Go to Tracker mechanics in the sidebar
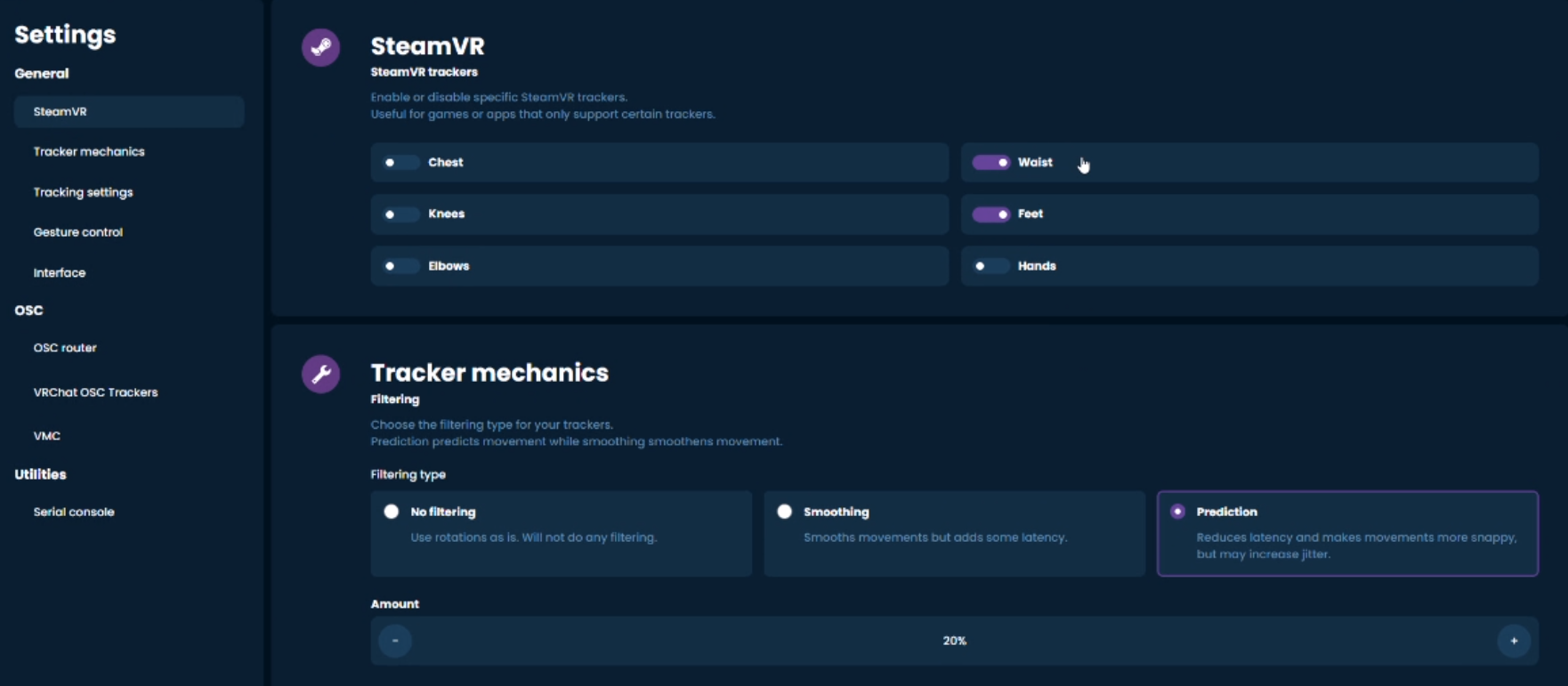 point(89,152)
